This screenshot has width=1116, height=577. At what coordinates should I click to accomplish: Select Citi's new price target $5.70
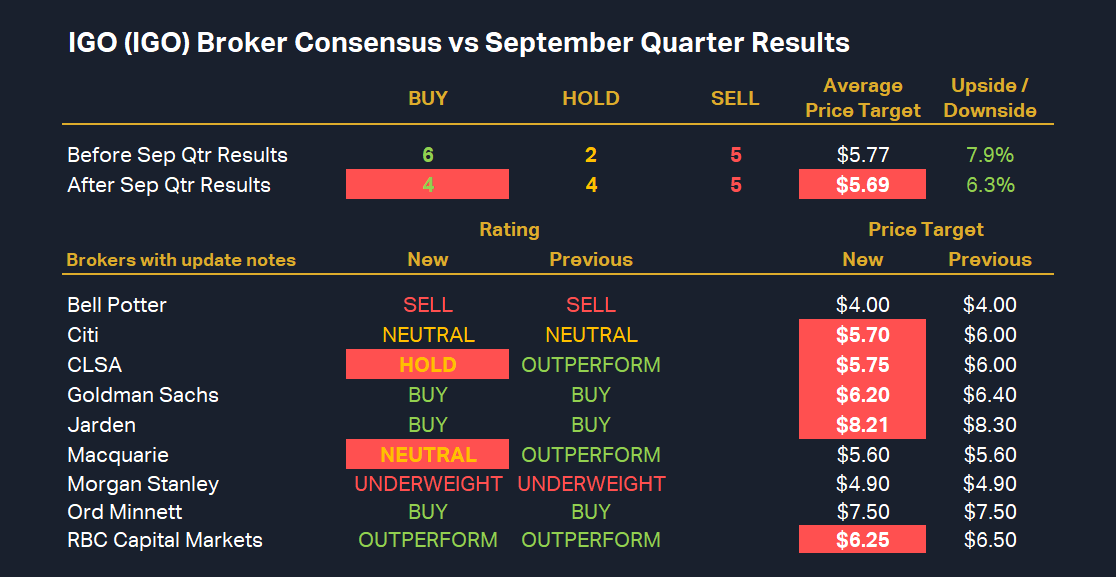862,335
